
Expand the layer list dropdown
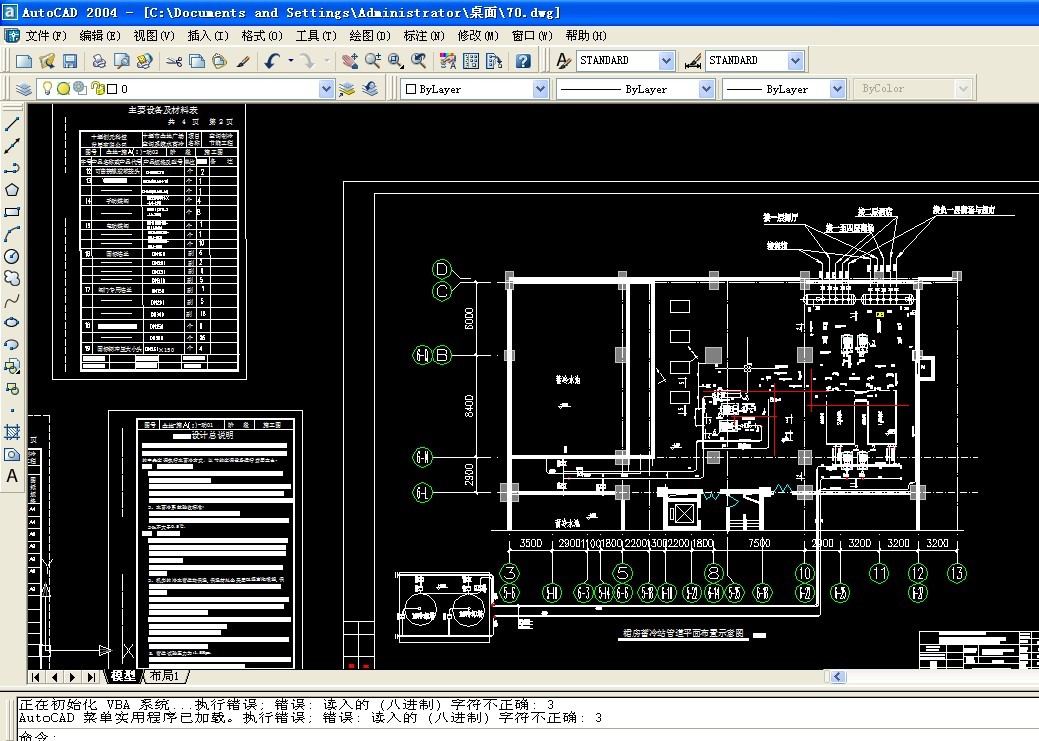click(326, 89)
